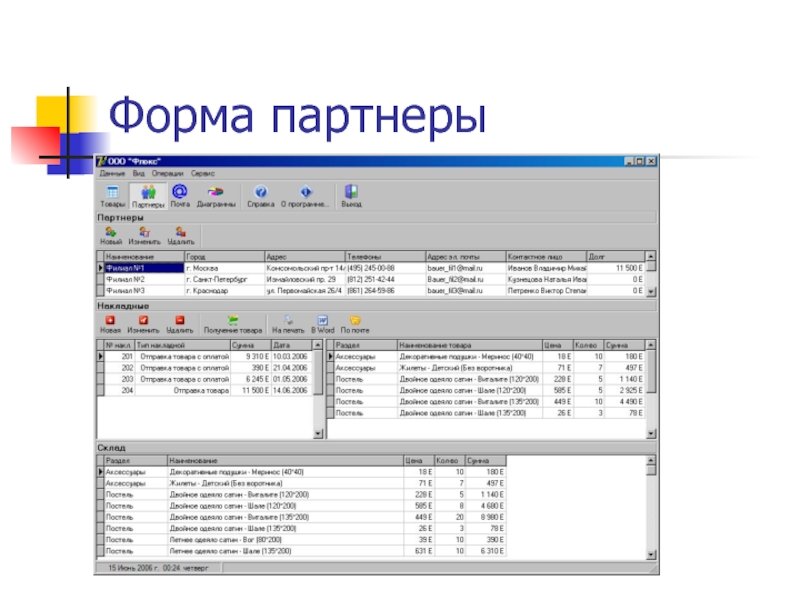Click the На печать print icon

click(288, 324)
